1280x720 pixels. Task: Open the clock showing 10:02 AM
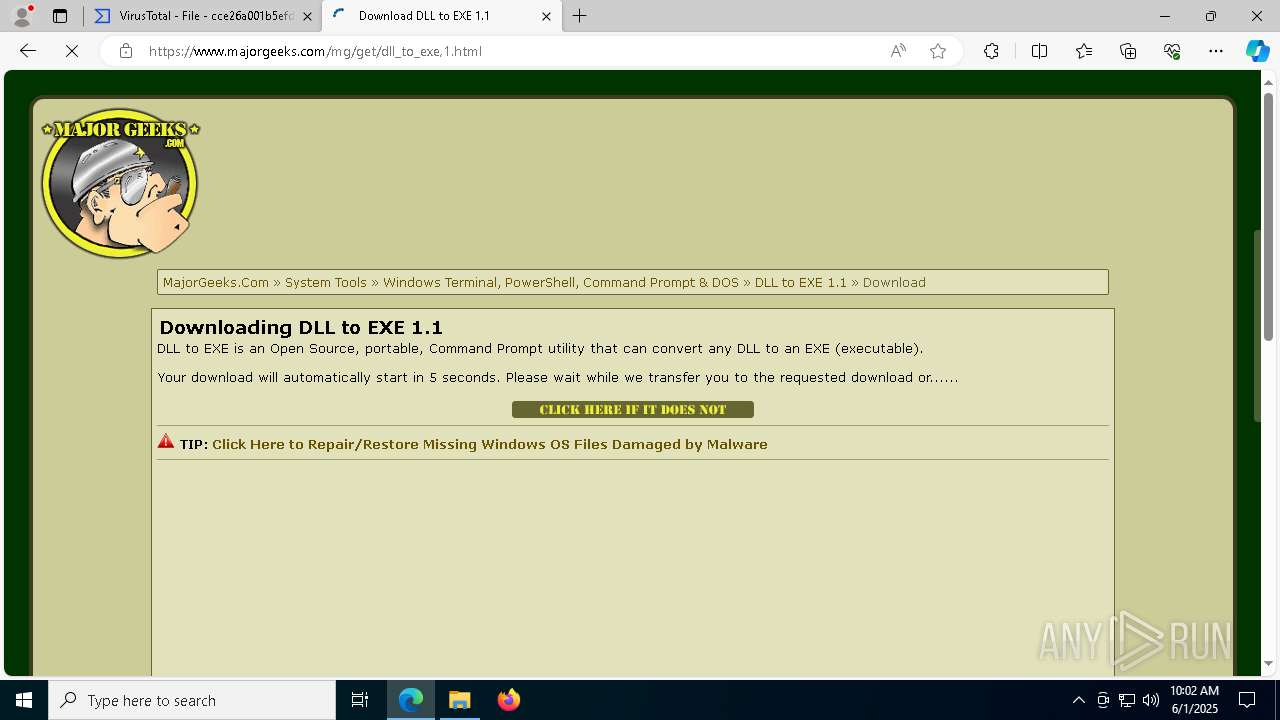click(1194, 700)
